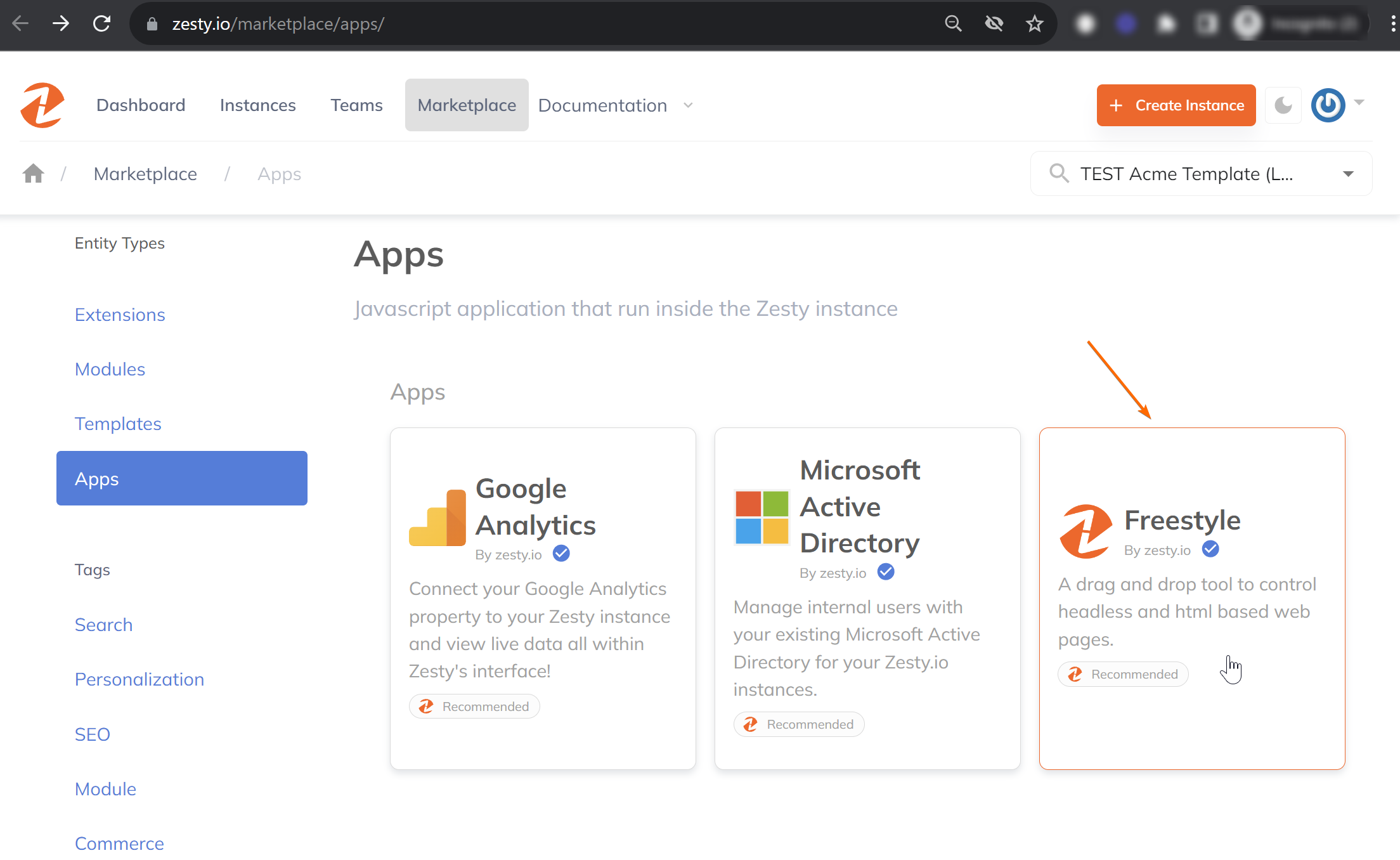Screen dimensions: 1400x860
Task: Click verified badge on Freestyle
Action: click(1210, 549)
